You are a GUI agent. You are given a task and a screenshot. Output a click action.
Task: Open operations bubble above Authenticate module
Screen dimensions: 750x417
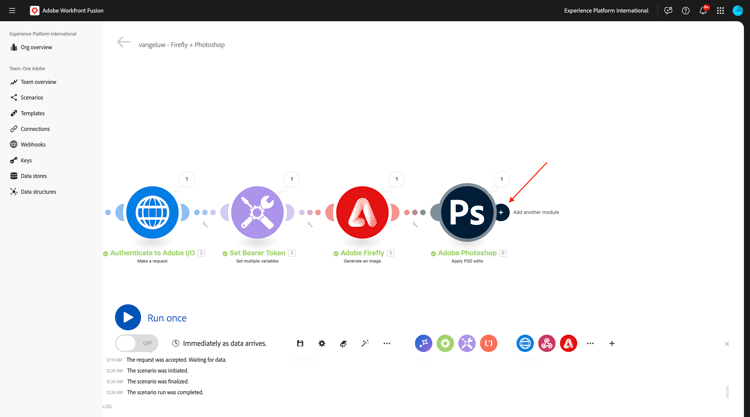187,179
